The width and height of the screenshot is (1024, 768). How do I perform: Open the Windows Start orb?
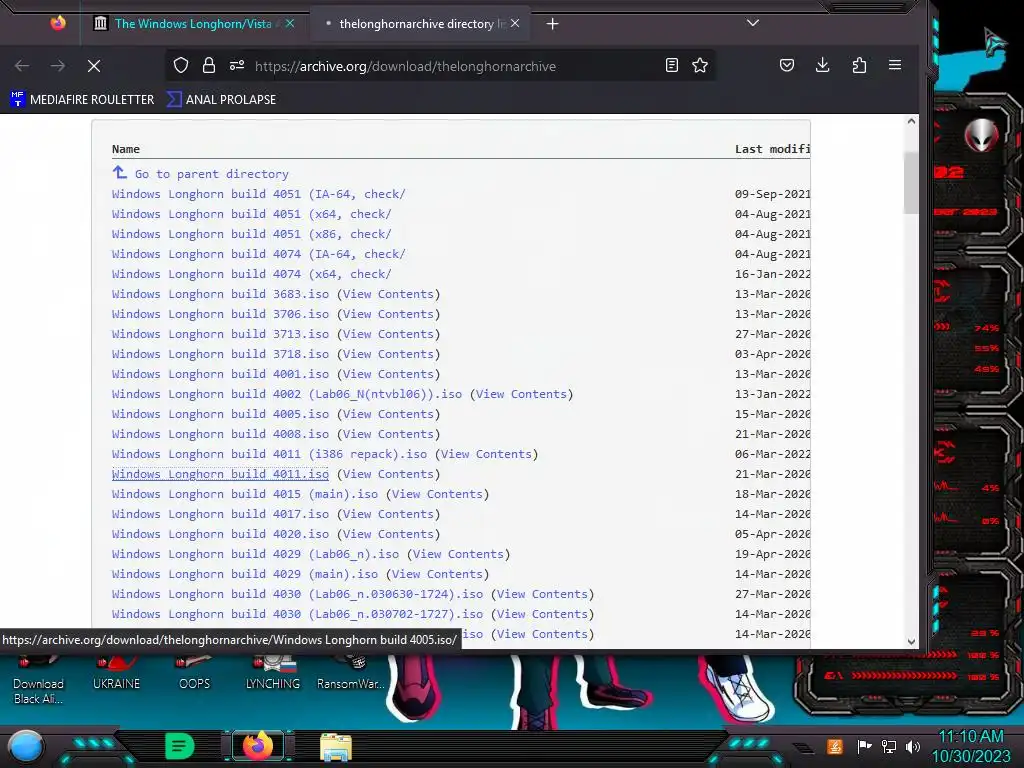25,747
